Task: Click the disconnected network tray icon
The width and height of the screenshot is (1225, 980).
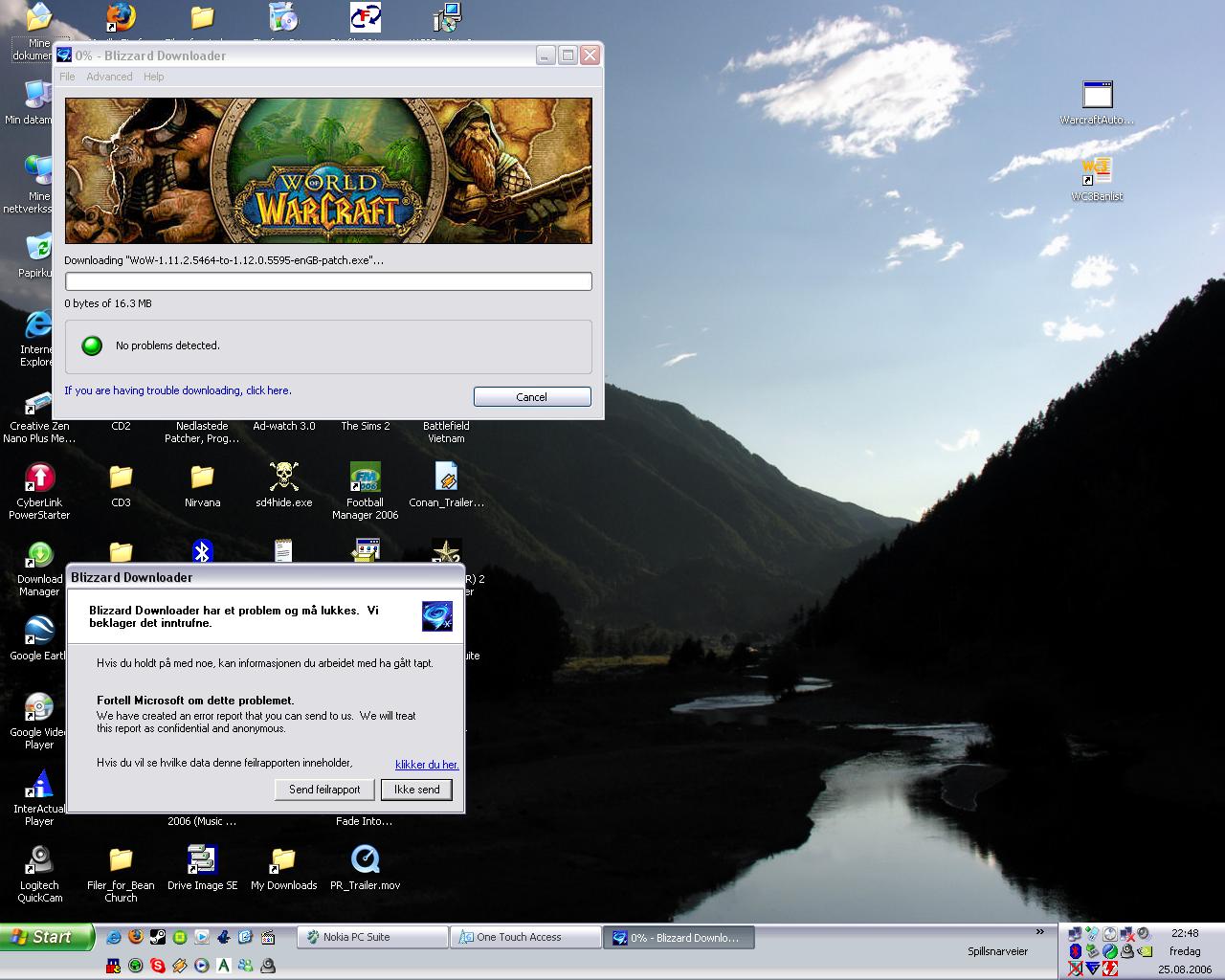Action: point(1126,933)
